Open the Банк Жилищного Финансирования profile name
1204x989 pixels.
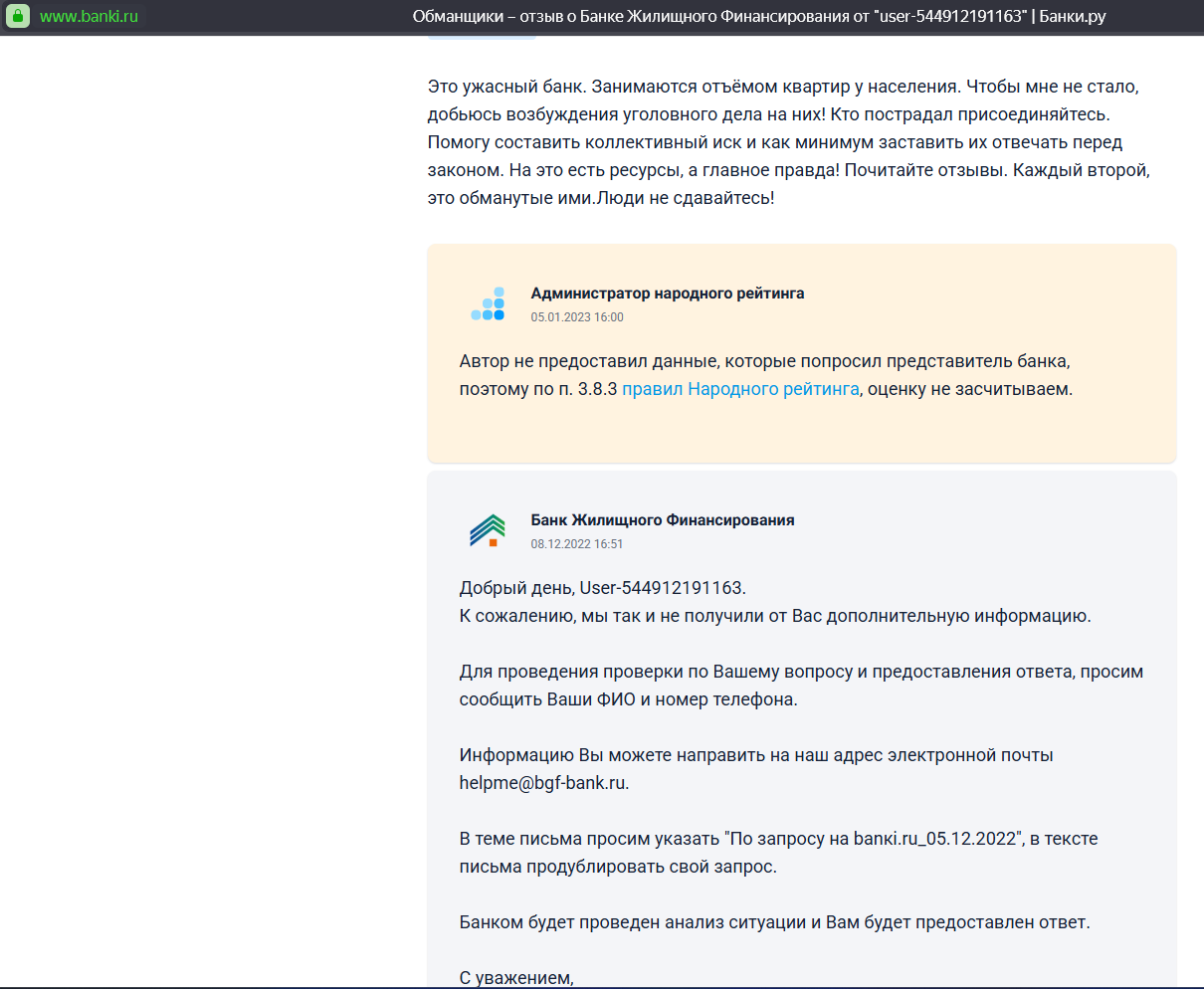663,520
